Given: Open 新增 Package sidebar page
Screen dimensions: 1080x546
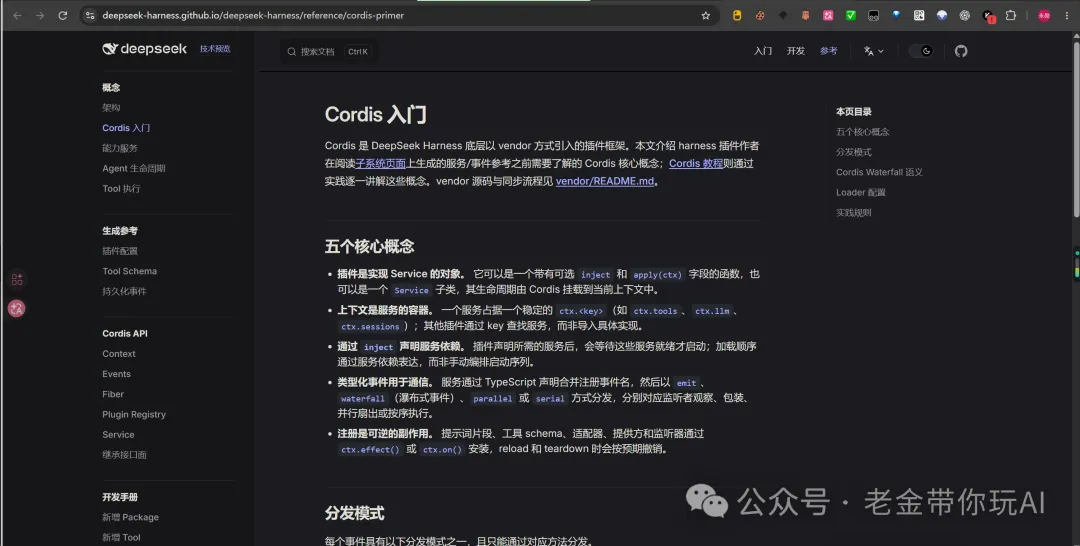Looking at the screenshot, I should (130, 517).
